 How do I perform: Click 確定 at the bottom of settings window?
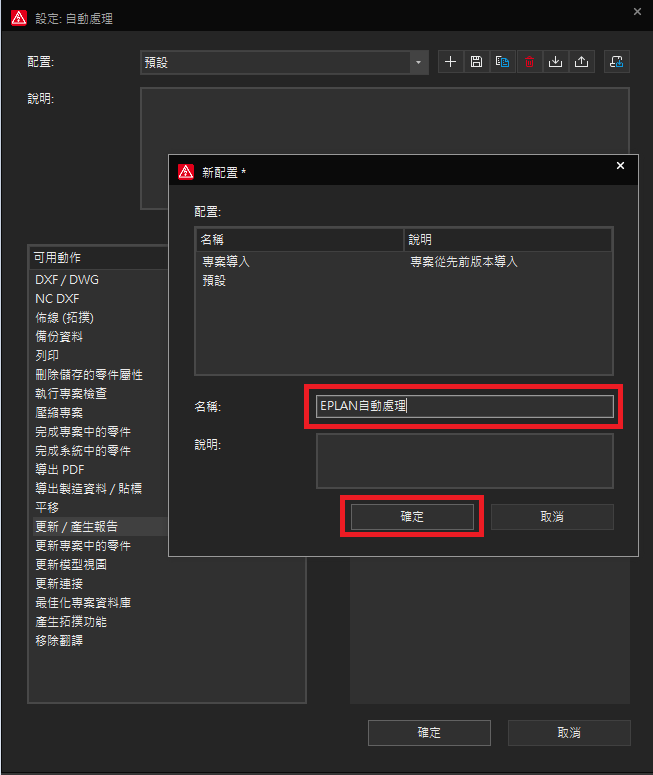[429, 732]
